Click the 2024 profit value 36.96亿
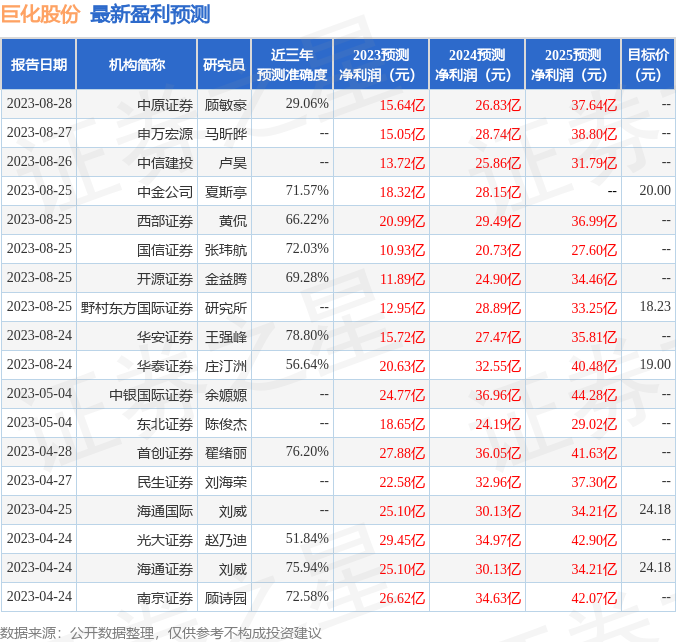This screenshot has height=642, width=676. [498, 395]
